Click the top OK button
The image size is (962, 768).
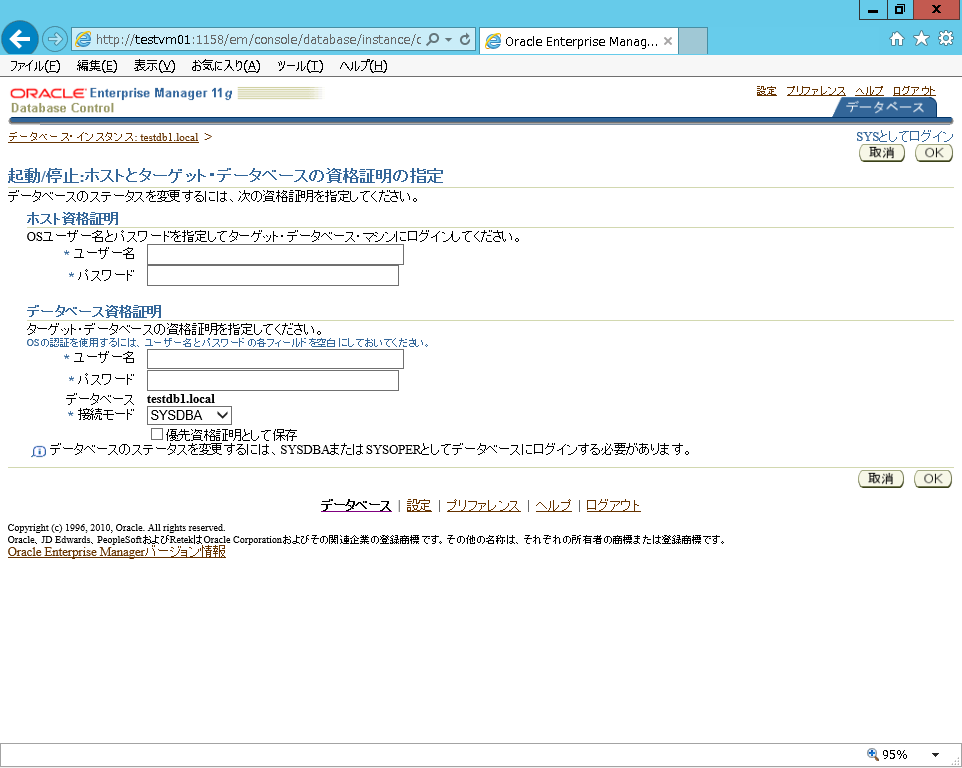coord(934,153)
